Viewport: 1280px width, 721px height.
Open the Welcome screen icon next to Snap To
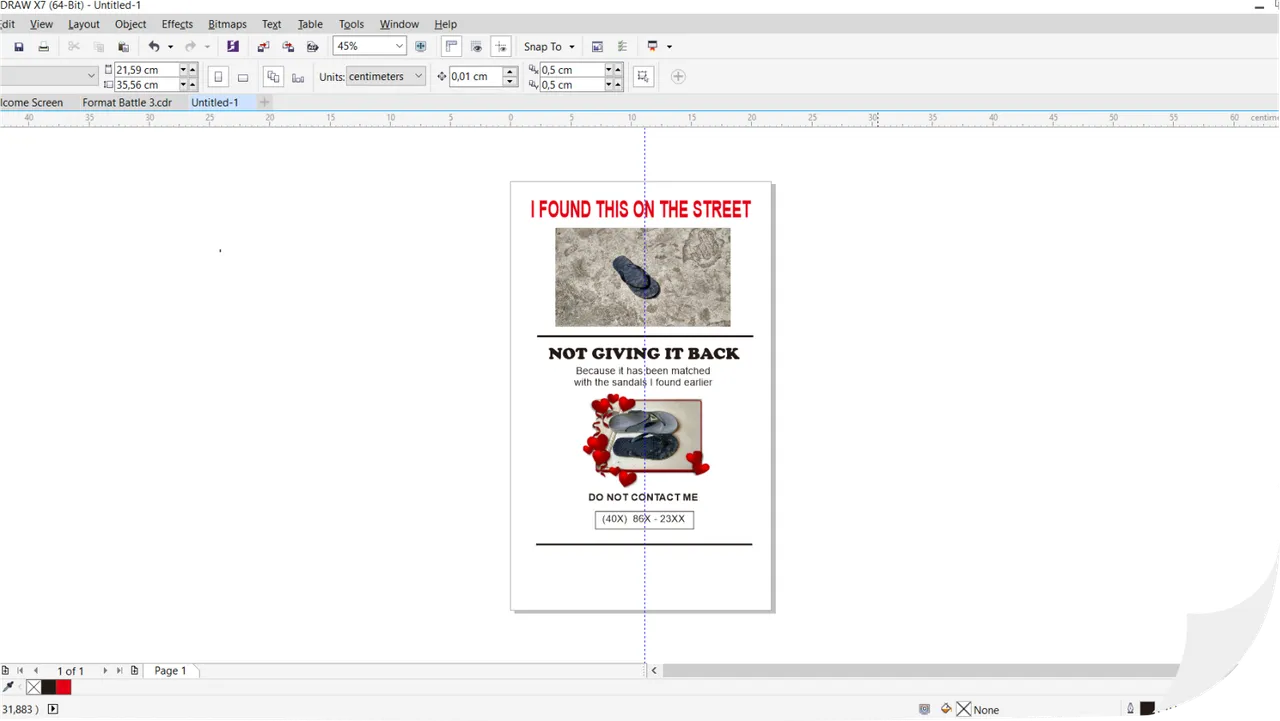[x=597, y=47]
